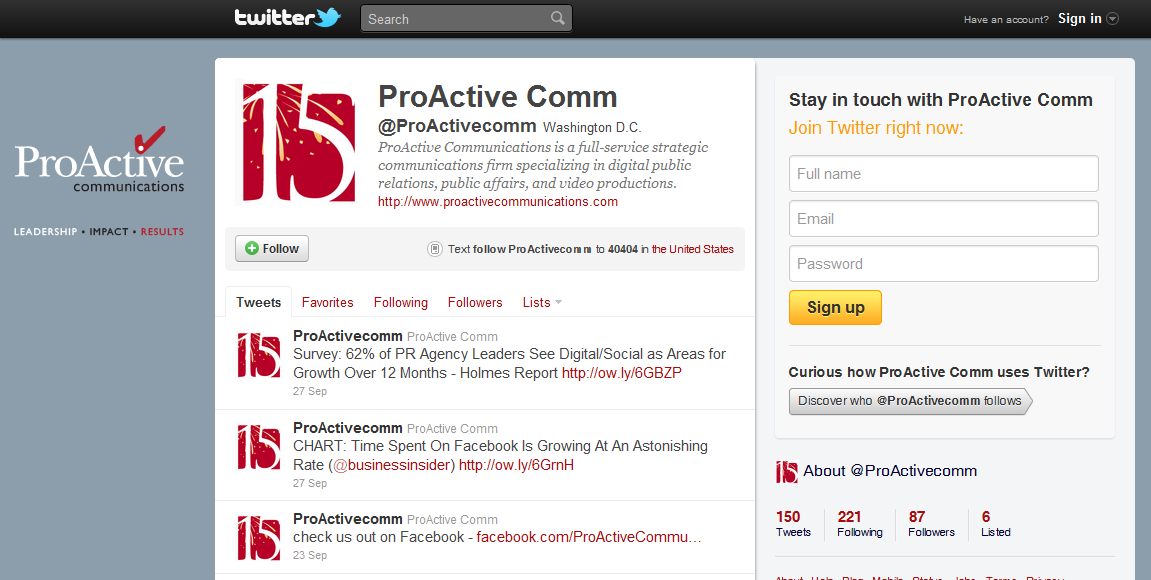The width and height of the screenshot is (1151, 580).
Task: Focus the Full name input field
Action: [x=943, y=174]
